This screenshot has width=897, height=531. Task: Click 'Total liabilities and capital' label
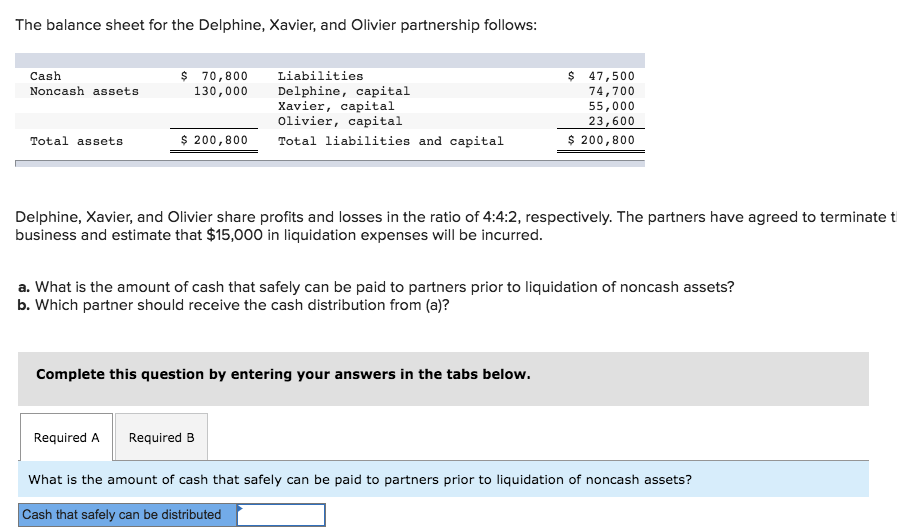click(x=391, y=141)
